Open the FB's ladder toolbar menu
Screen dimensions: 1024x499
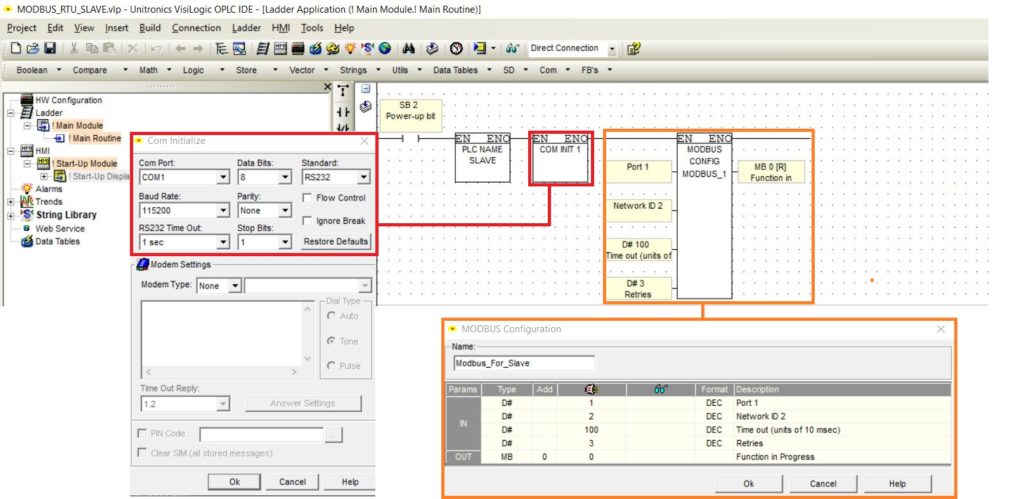click(x=596, y=70)
